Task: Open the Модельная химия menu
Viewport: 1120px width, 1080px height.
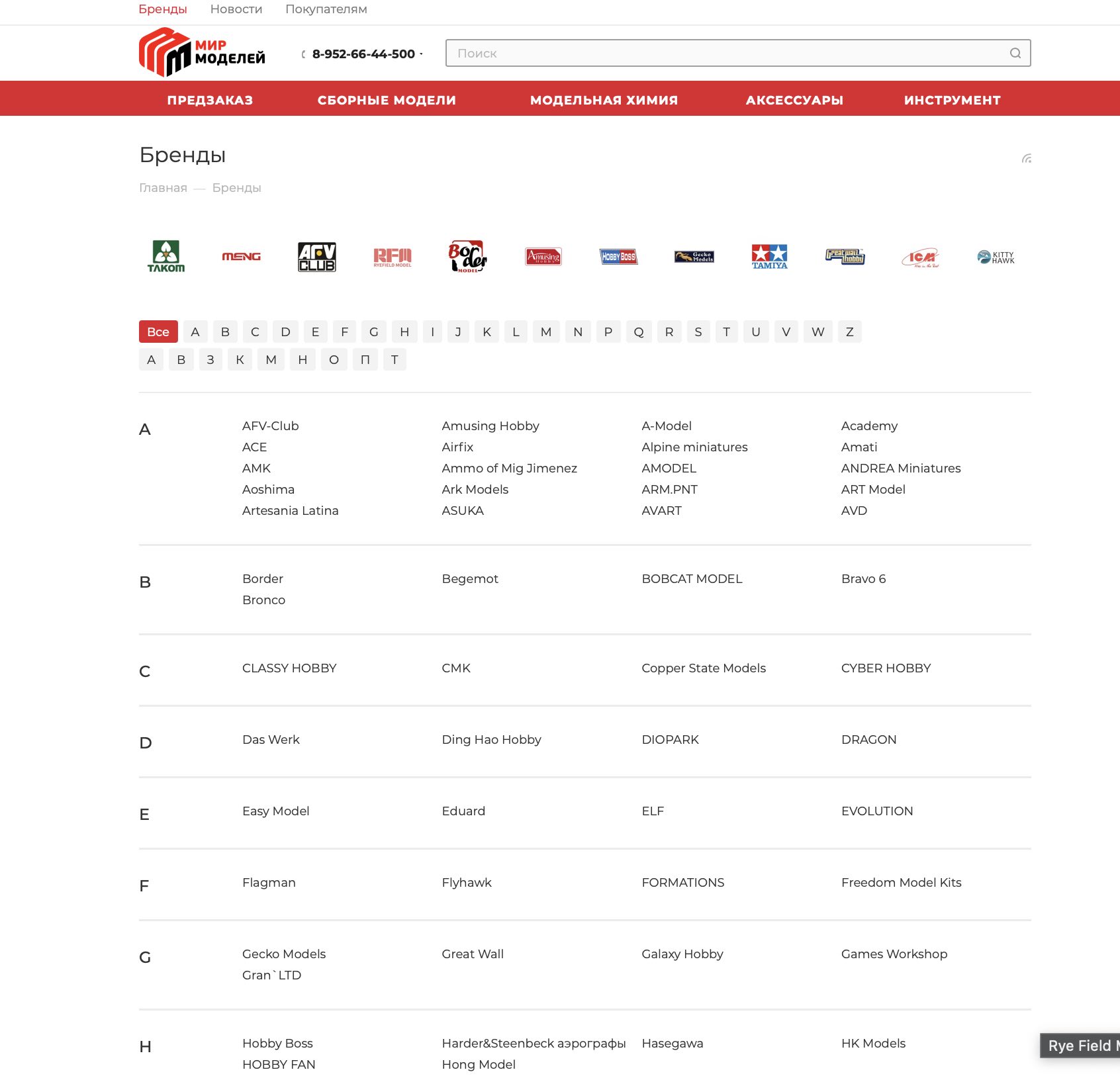Action: (x=604, y=100)
